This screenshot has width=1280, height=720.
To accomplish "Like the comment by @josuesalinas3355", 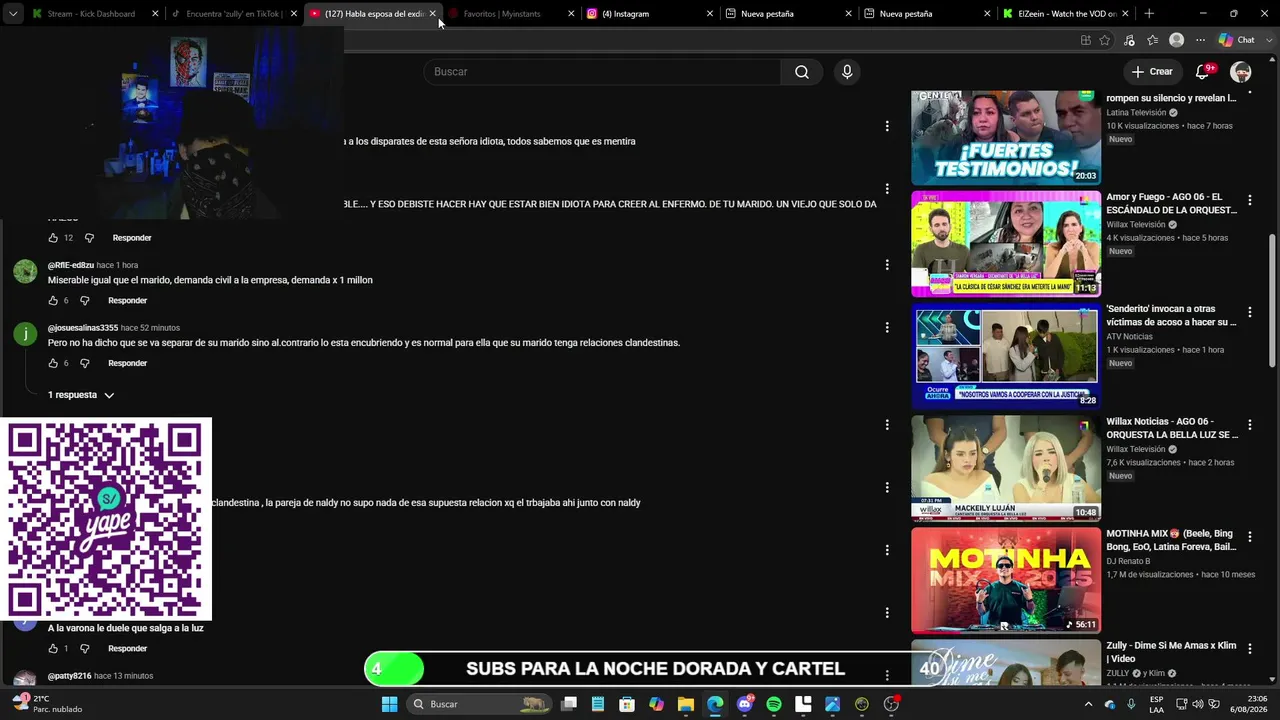I will coord(53,363).
